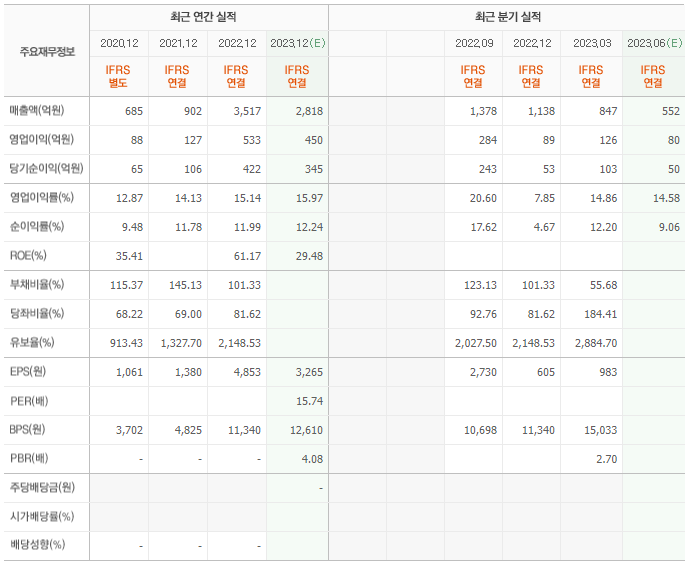Click the PBR value 4.08

312,459
